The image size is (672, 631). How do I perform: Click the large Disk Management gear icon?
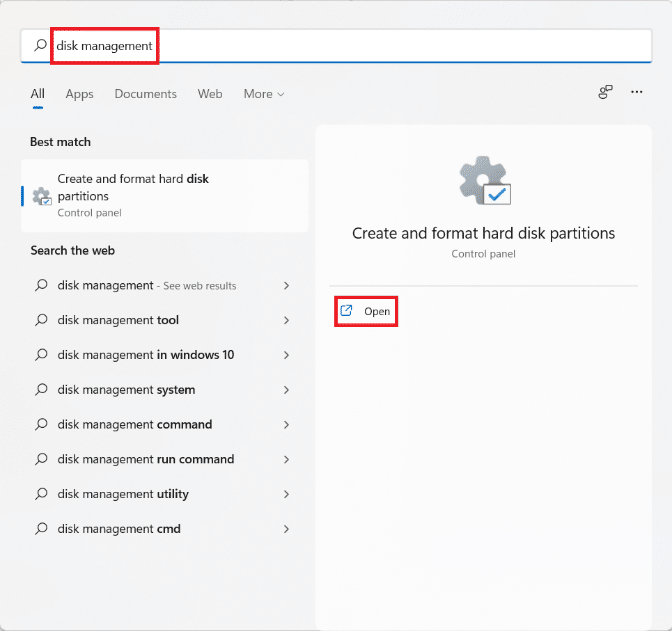point(484,182)
